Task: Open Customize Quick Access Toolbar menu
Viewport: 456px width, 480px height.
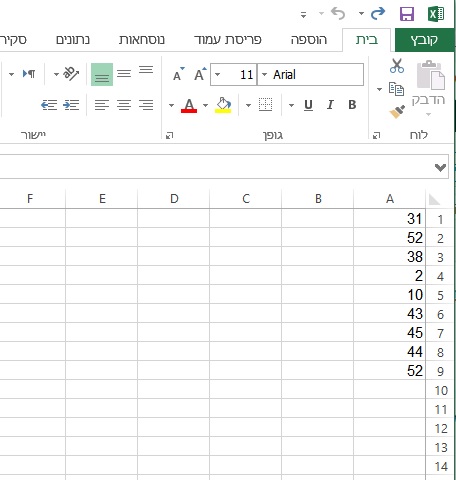Action: click(303, 15)
